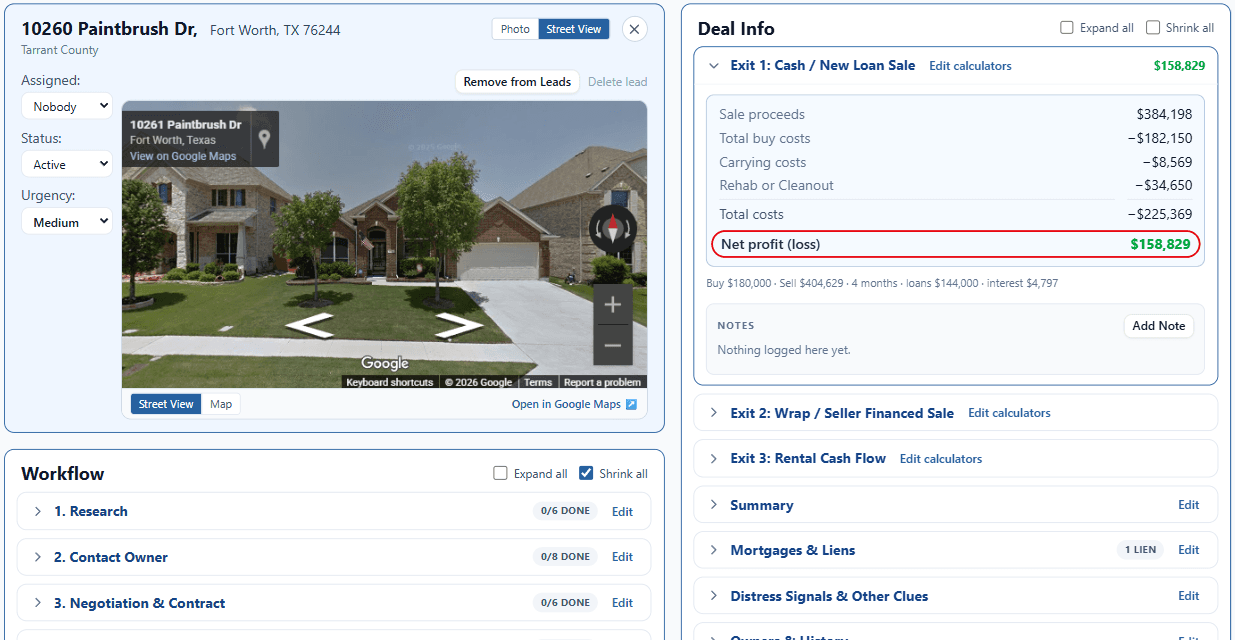Click the Carrying costs −$8,569 value
This screenshot has width=1235, height=640.
pyautogui.click(x=1167, y=162)
